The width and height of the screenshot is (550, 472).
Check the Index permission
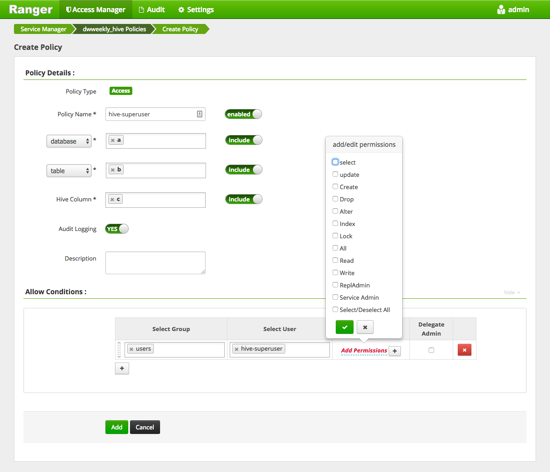coord(335,223)
